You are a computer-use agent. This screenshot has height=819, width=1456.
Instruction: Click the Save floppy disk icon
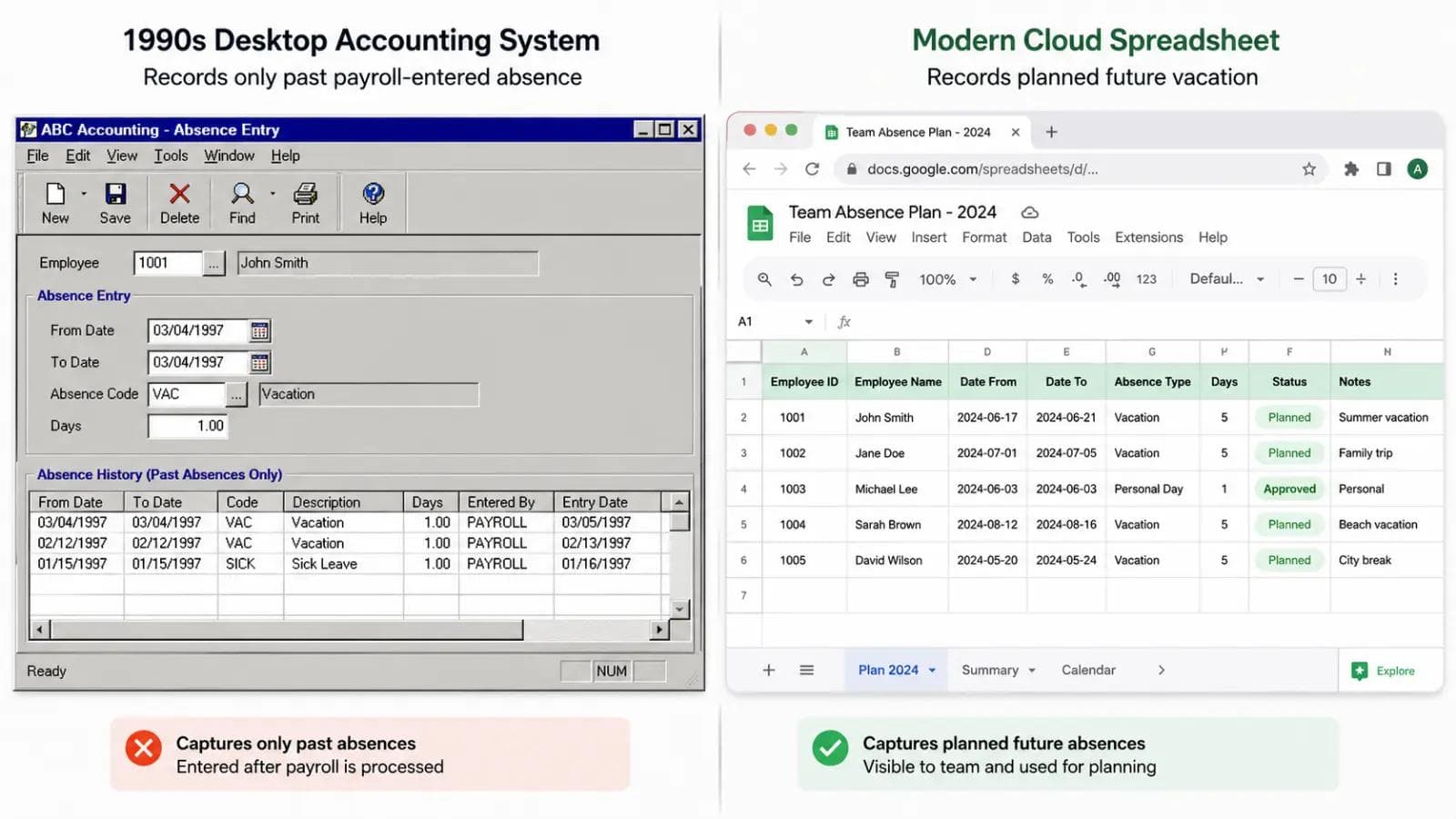116,194
